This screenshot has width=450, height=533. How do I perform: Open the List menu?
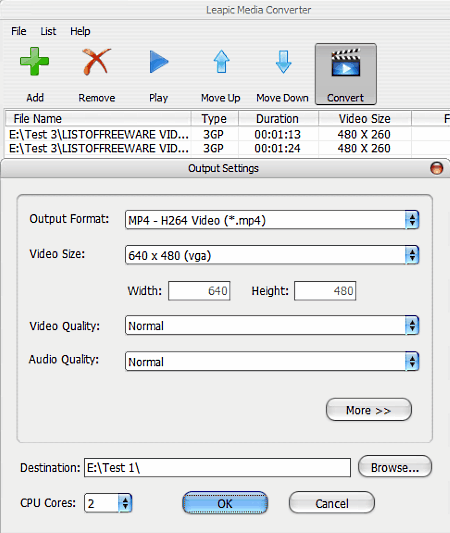point(48,31)
